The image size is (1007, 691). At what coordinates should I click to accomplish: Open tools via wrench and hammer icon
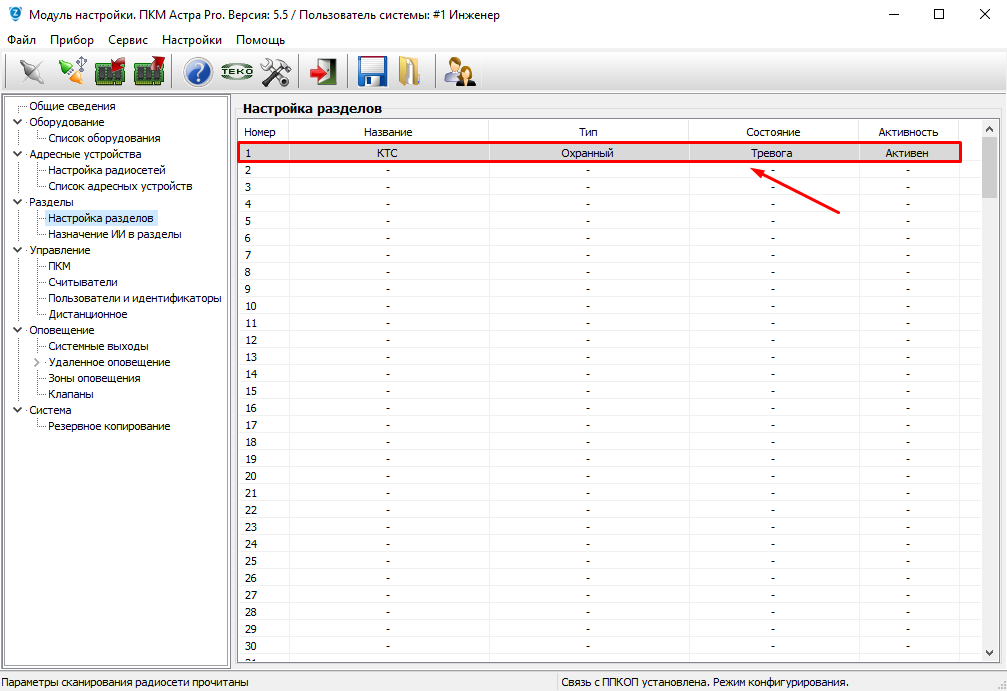coord(275,72)
